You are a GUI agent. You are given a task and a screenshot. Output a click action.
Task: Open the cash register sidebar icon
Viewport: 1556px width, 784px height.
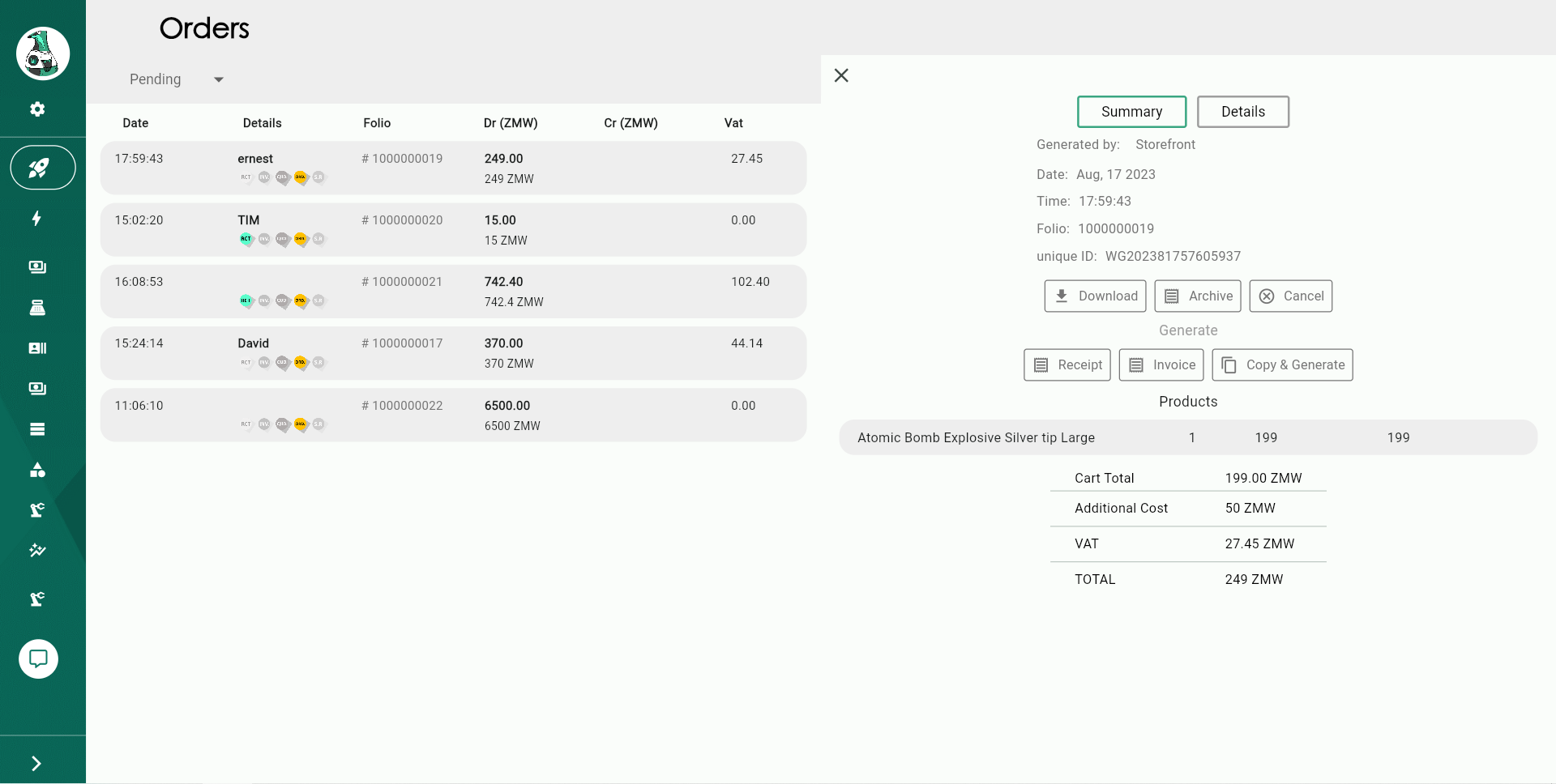[x=37, y=308]
